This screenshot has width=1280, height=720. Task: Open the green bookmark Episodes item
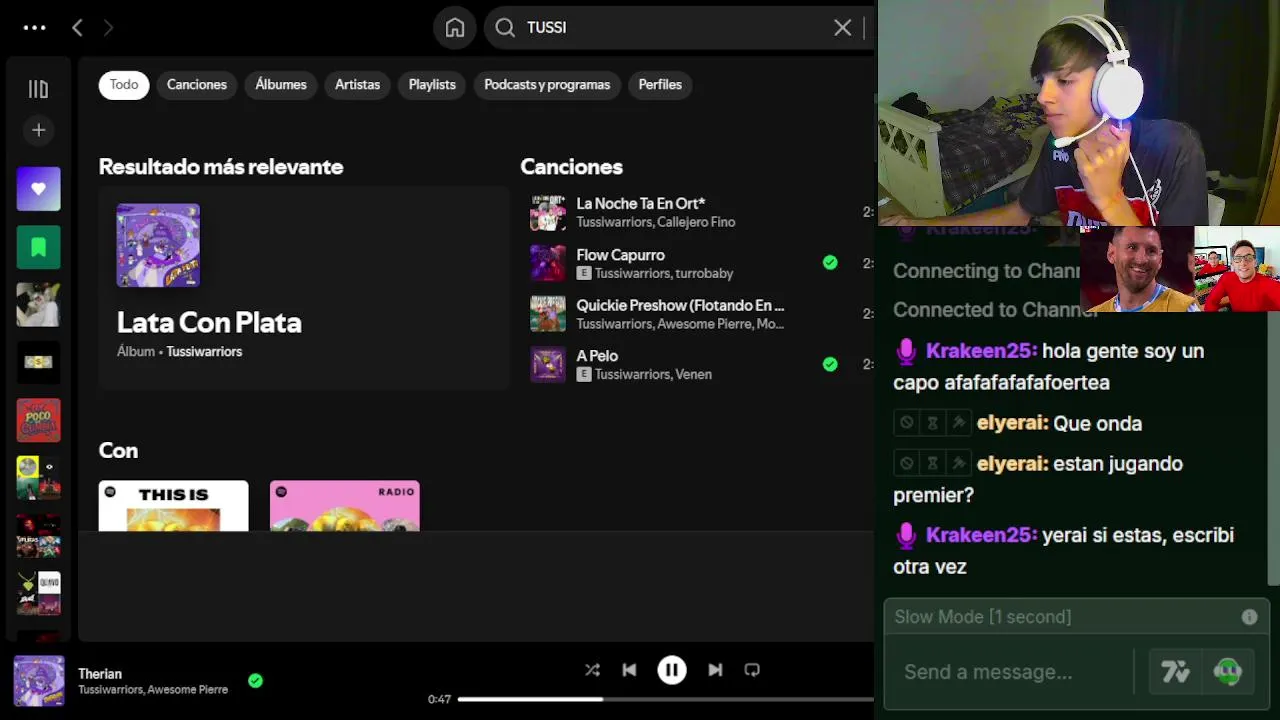38,247
